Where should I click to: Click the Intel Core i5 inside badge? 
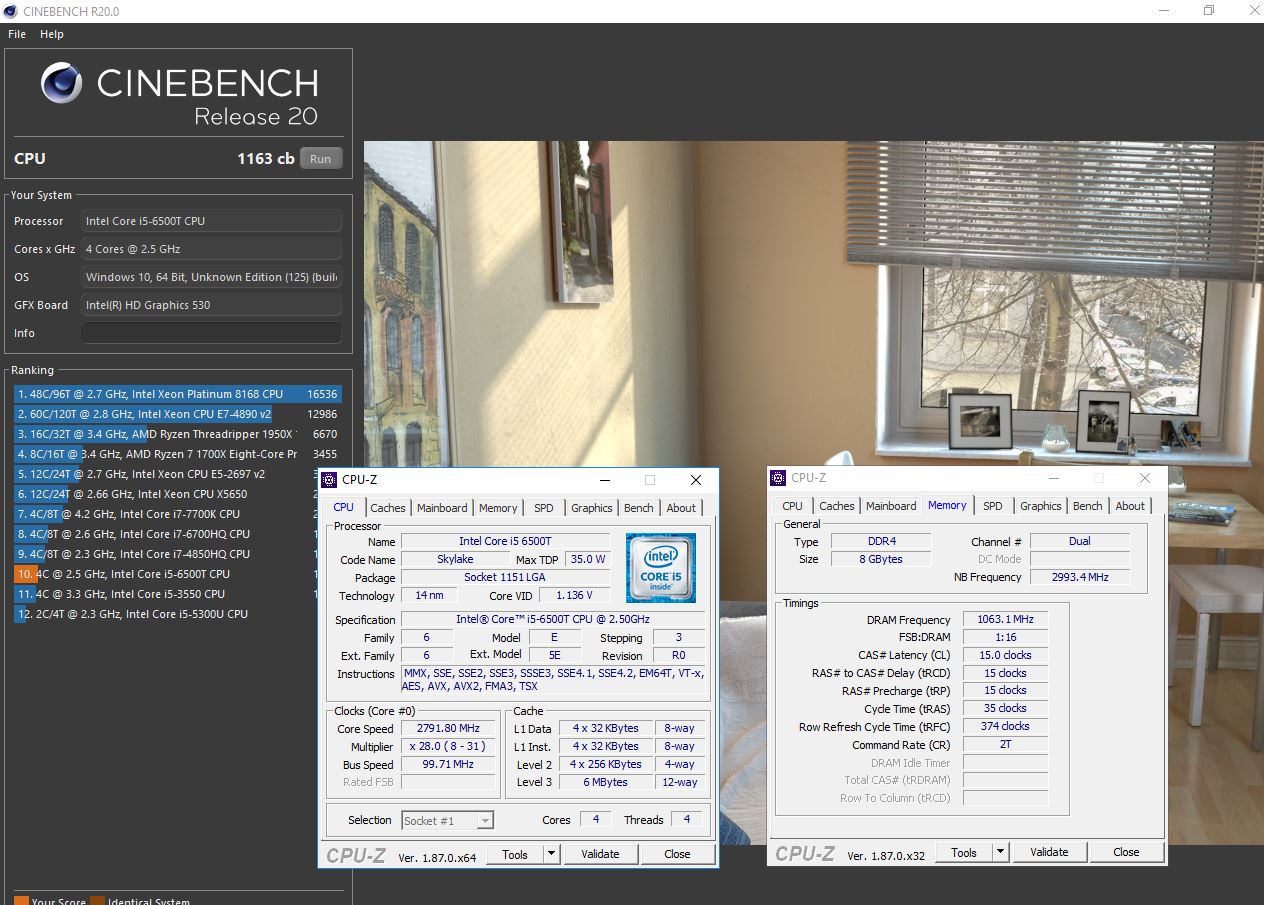(x=661, y=567)
